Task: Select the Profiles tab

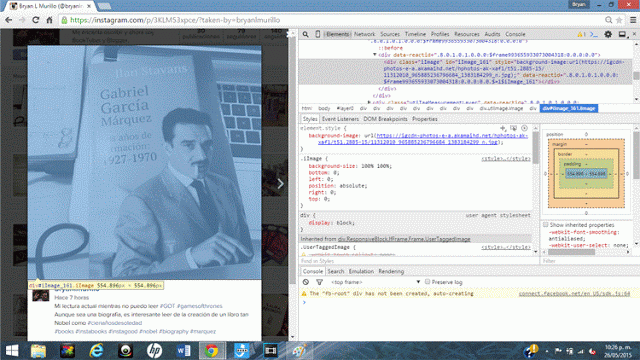Action: (x=440, y=34)
